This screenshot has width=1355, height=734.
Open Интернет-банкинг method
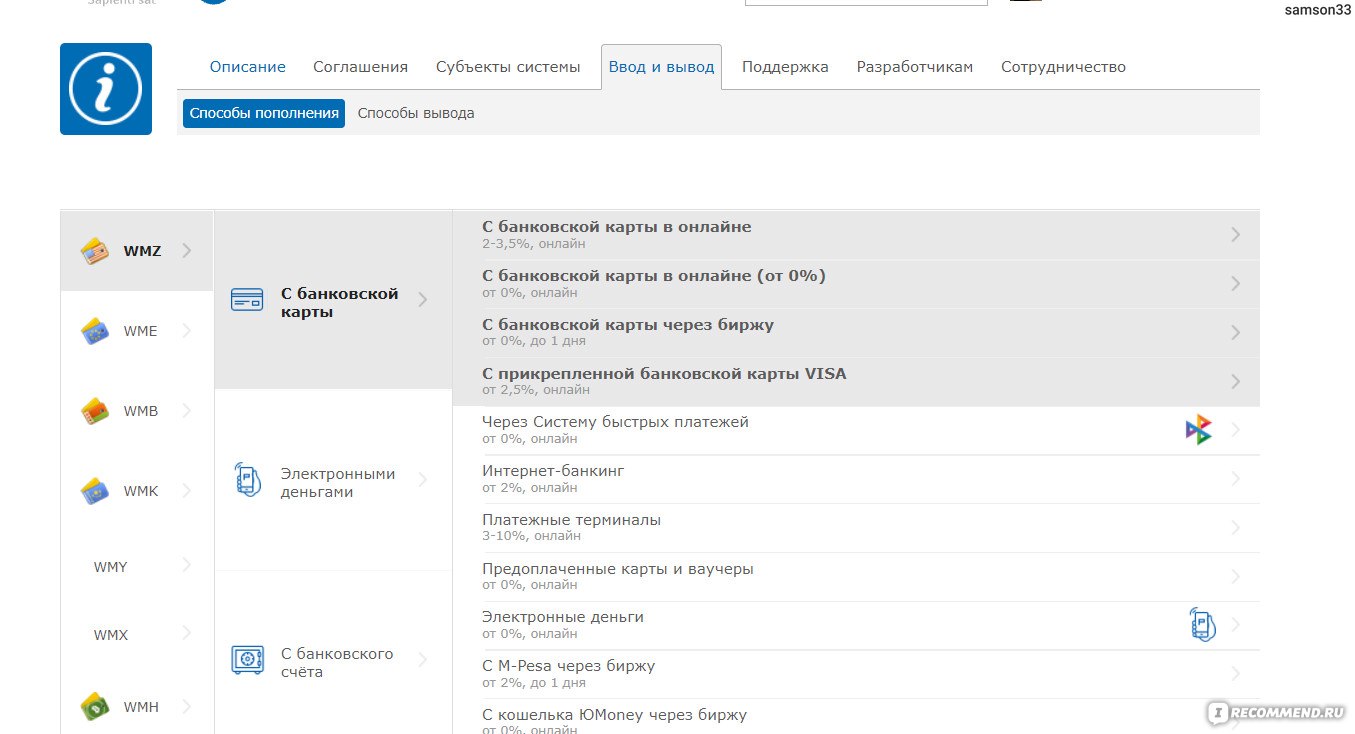pyautogui.click(x=856, y=479)
